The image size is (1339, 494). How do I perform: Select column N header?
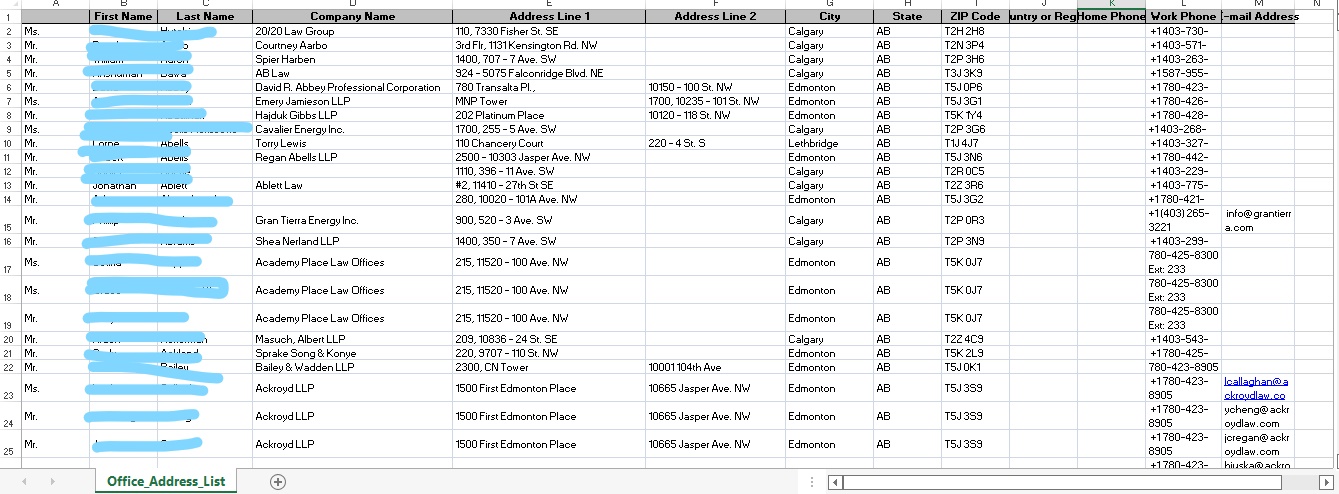[1316, 4]
